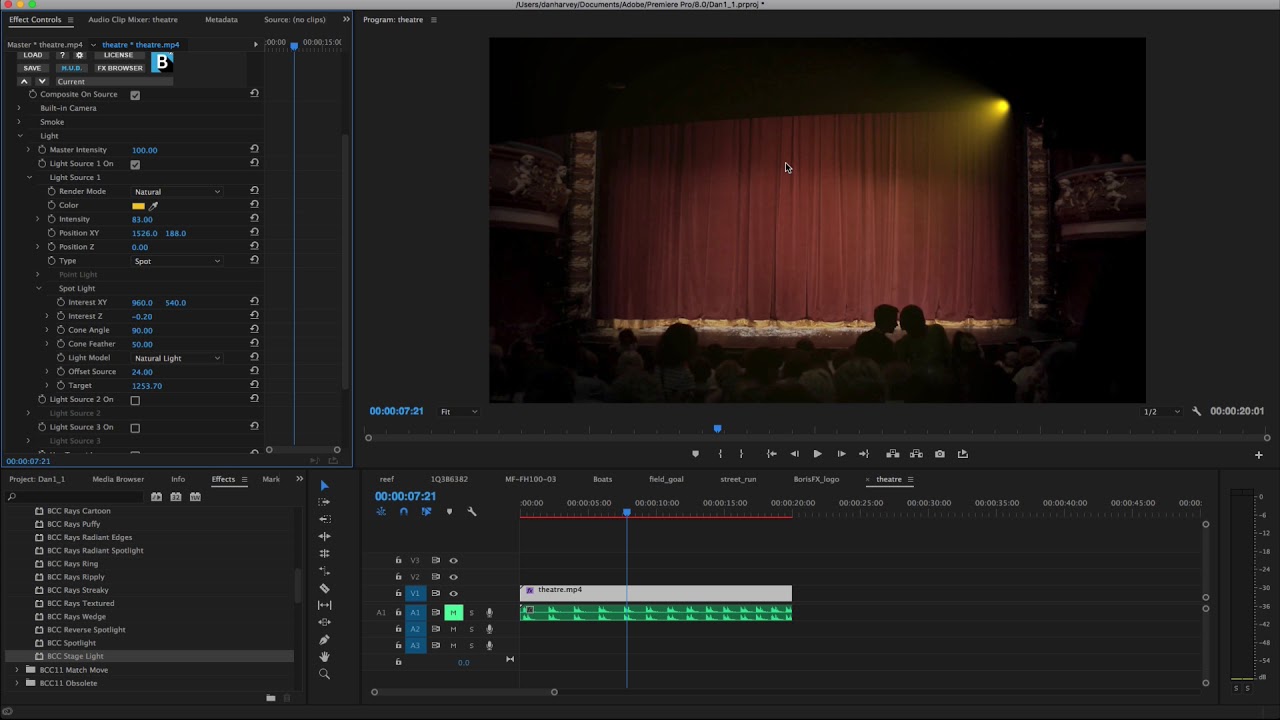Expand the Smoke parameter group
The image size is (1280, 720).
coord(19,122)
